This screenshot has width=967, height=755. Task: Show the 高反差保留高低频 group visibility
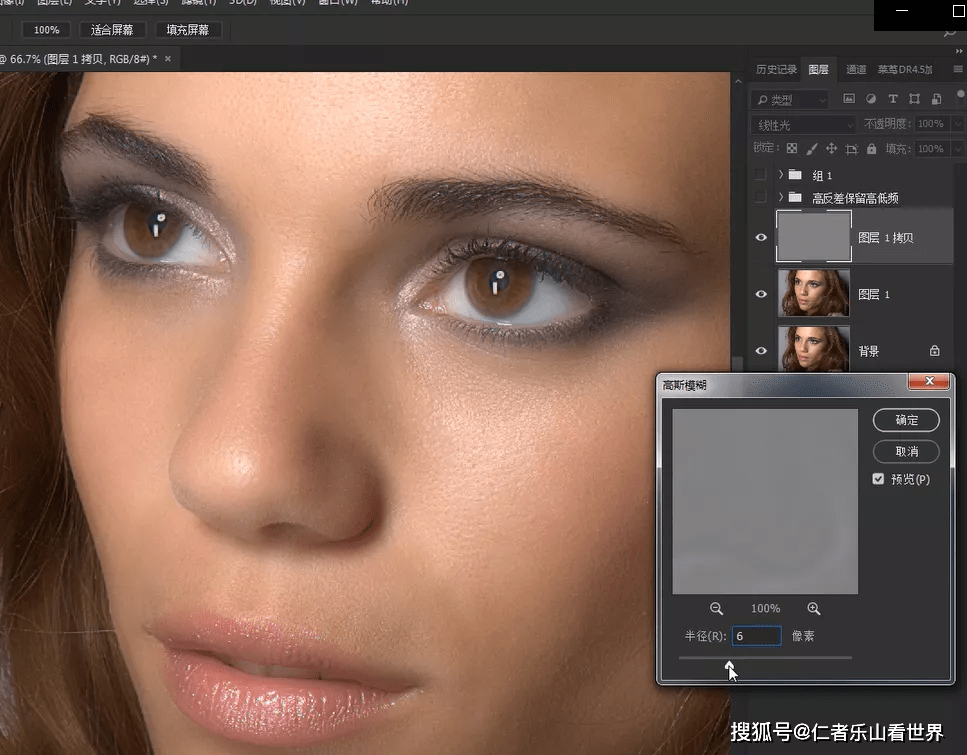click(x=760, y=197)
